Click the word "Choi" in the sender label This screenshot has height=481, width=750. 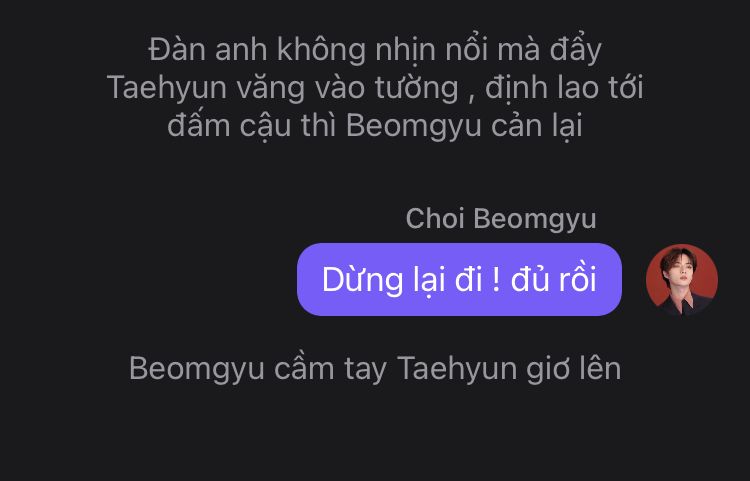coord(435,219)
